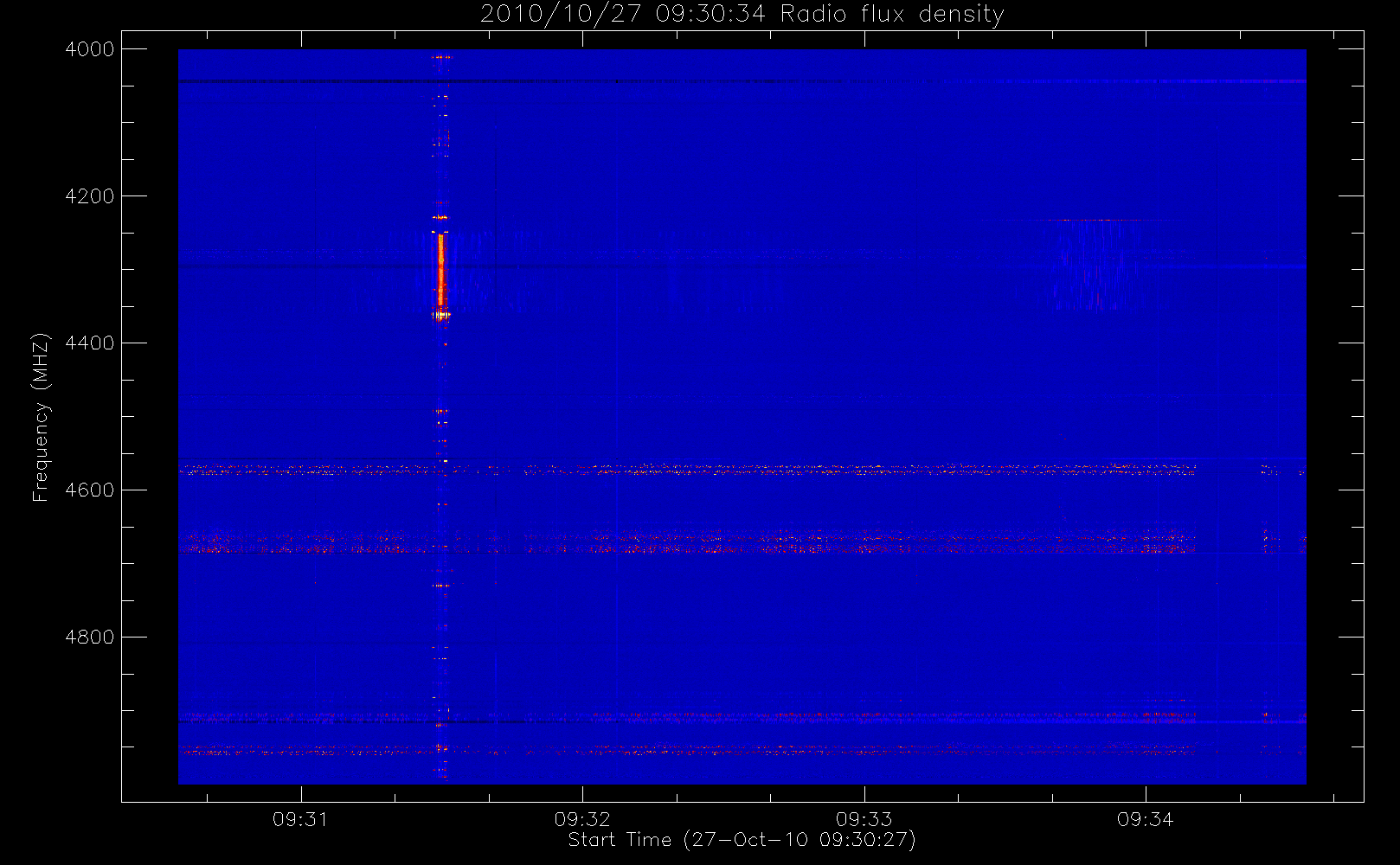Click the 09:33 time tick label
The height and width of the screenshot is (865, 1400).
(x=864, y=819)
